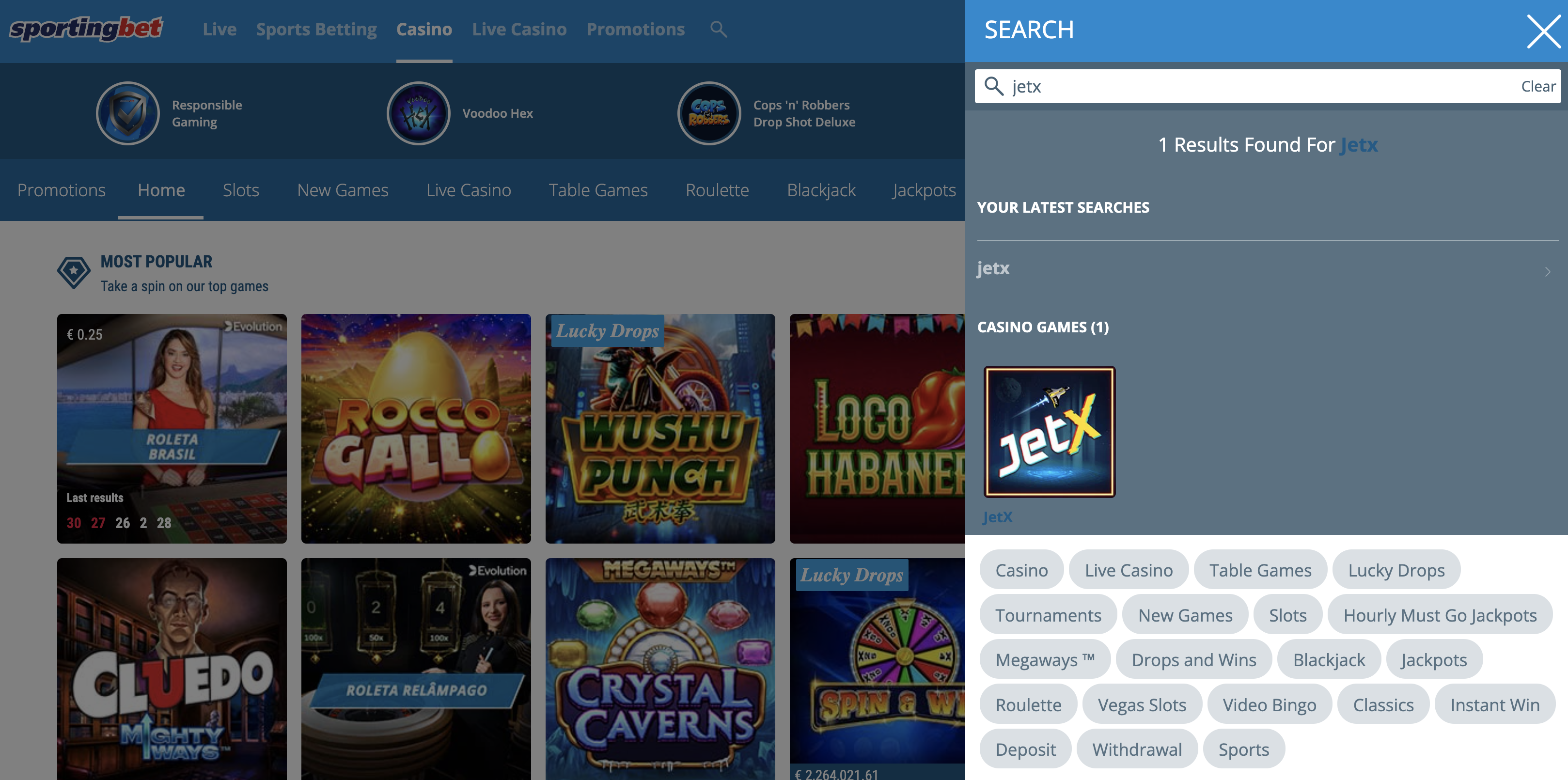Switch to the Slots tab
1568x780 pixels.
pos(240,190)
